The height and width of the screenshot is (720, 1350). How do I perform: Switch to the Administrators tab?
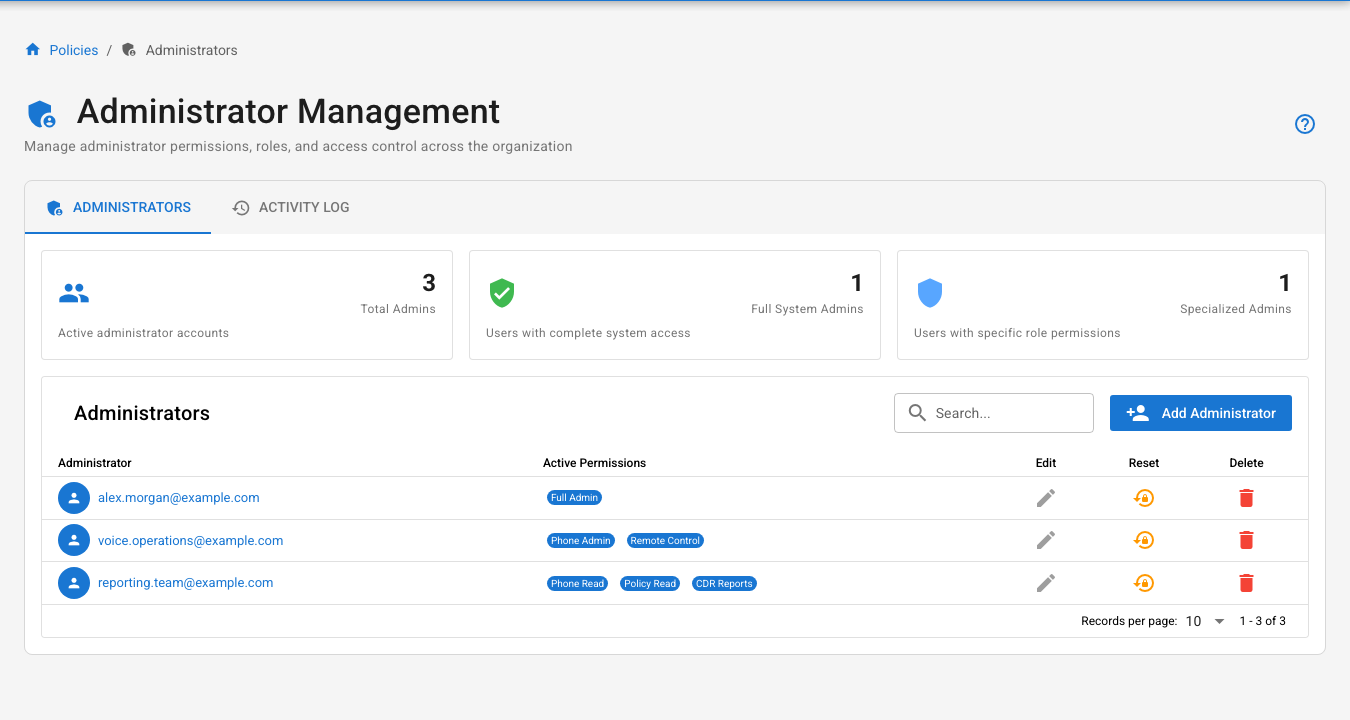(x=118, y=207)
